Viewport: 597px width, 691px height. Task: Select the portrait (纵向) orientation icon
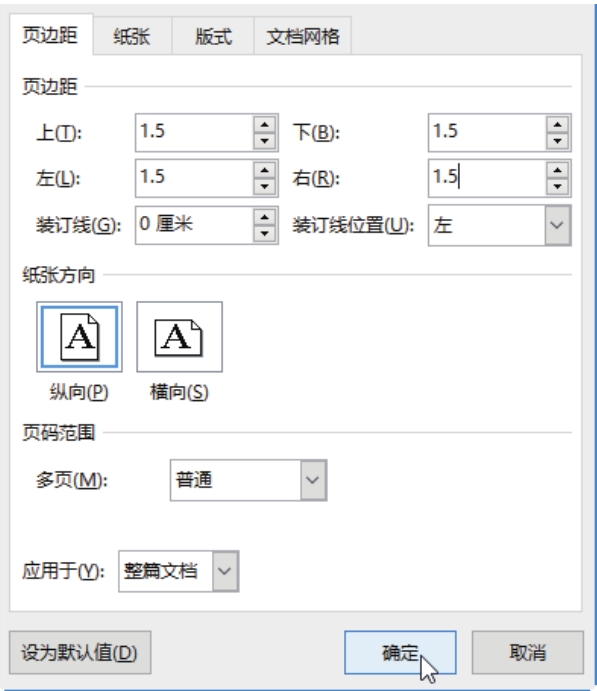coord(79,337)
